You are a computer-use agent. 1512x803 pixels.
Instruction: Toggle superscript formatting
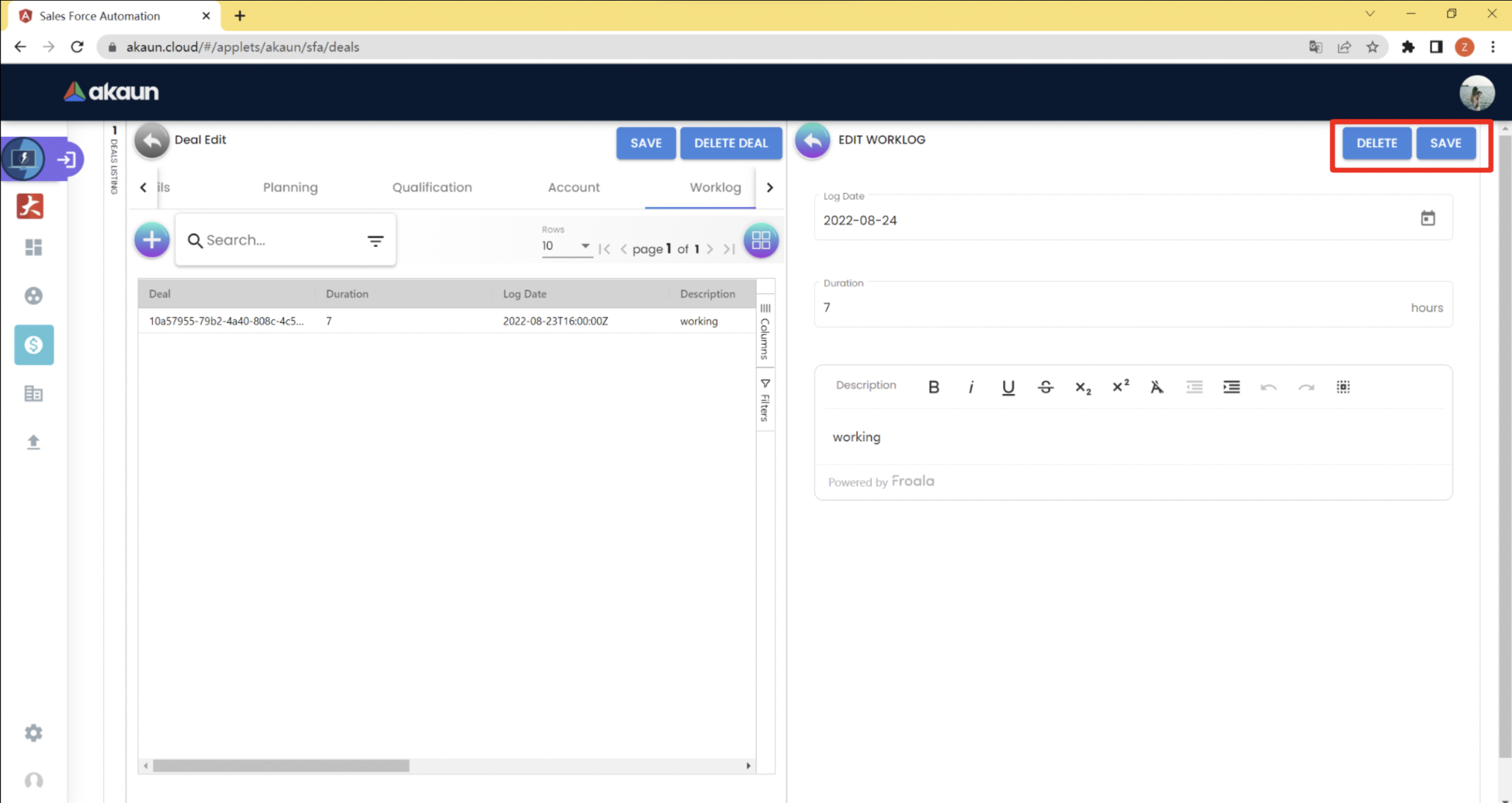pyautogui.click(x=1120, y=387)
